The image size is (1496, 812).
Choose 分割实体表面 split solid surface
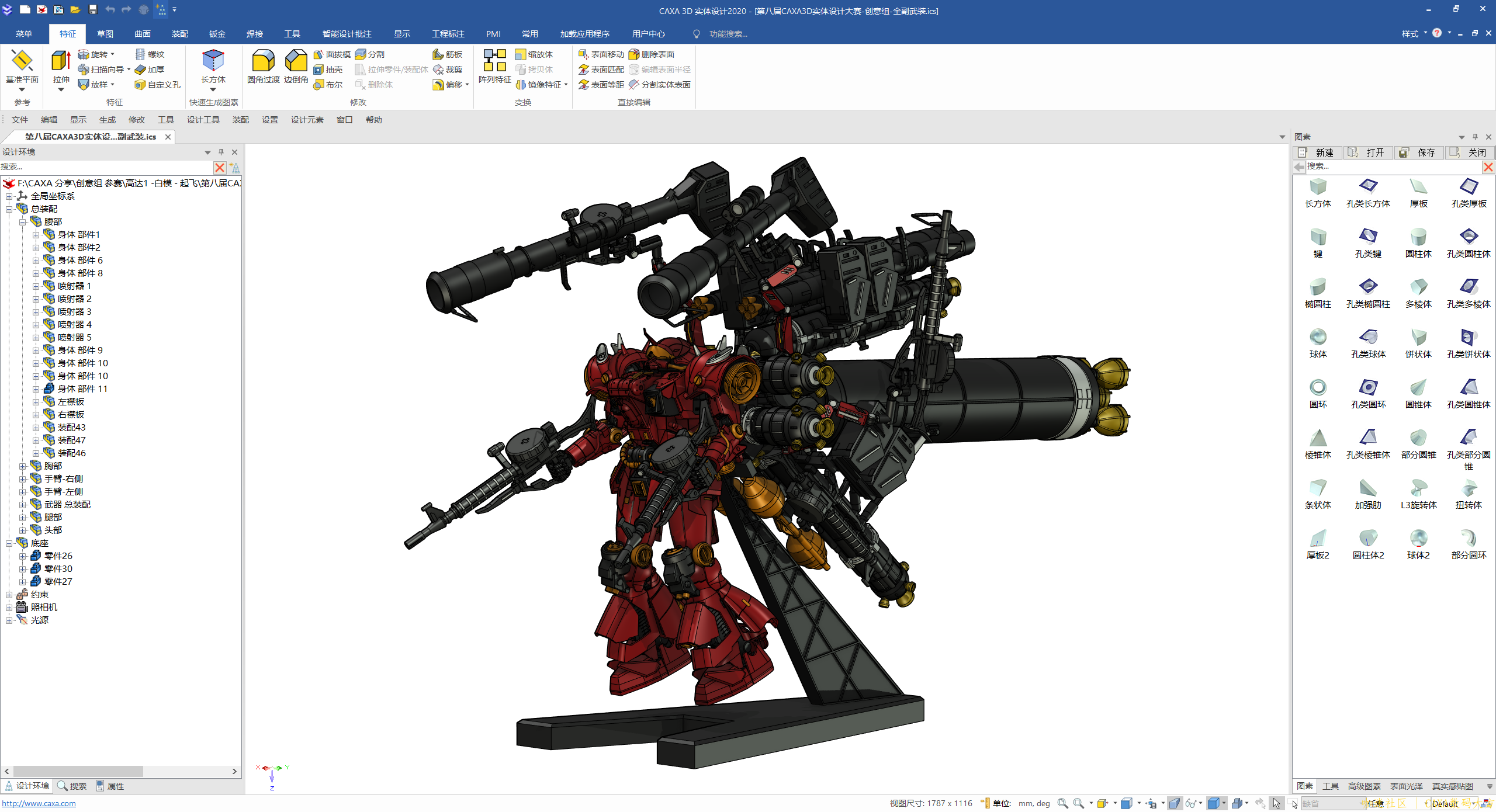tap(660, 85)
